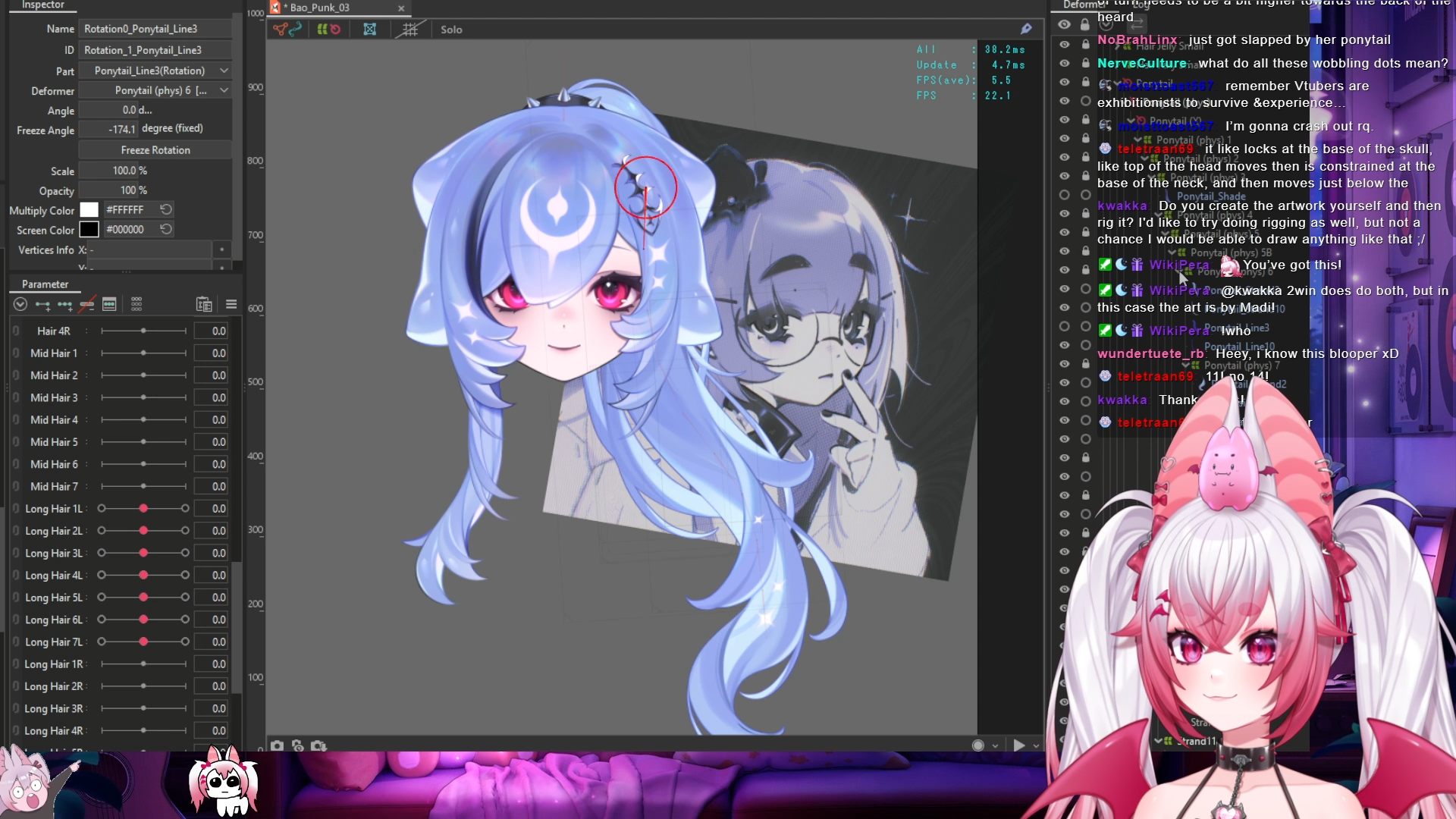Select the orange vertex edit tool icon
Screen dimensions: 1456x819
281,30
